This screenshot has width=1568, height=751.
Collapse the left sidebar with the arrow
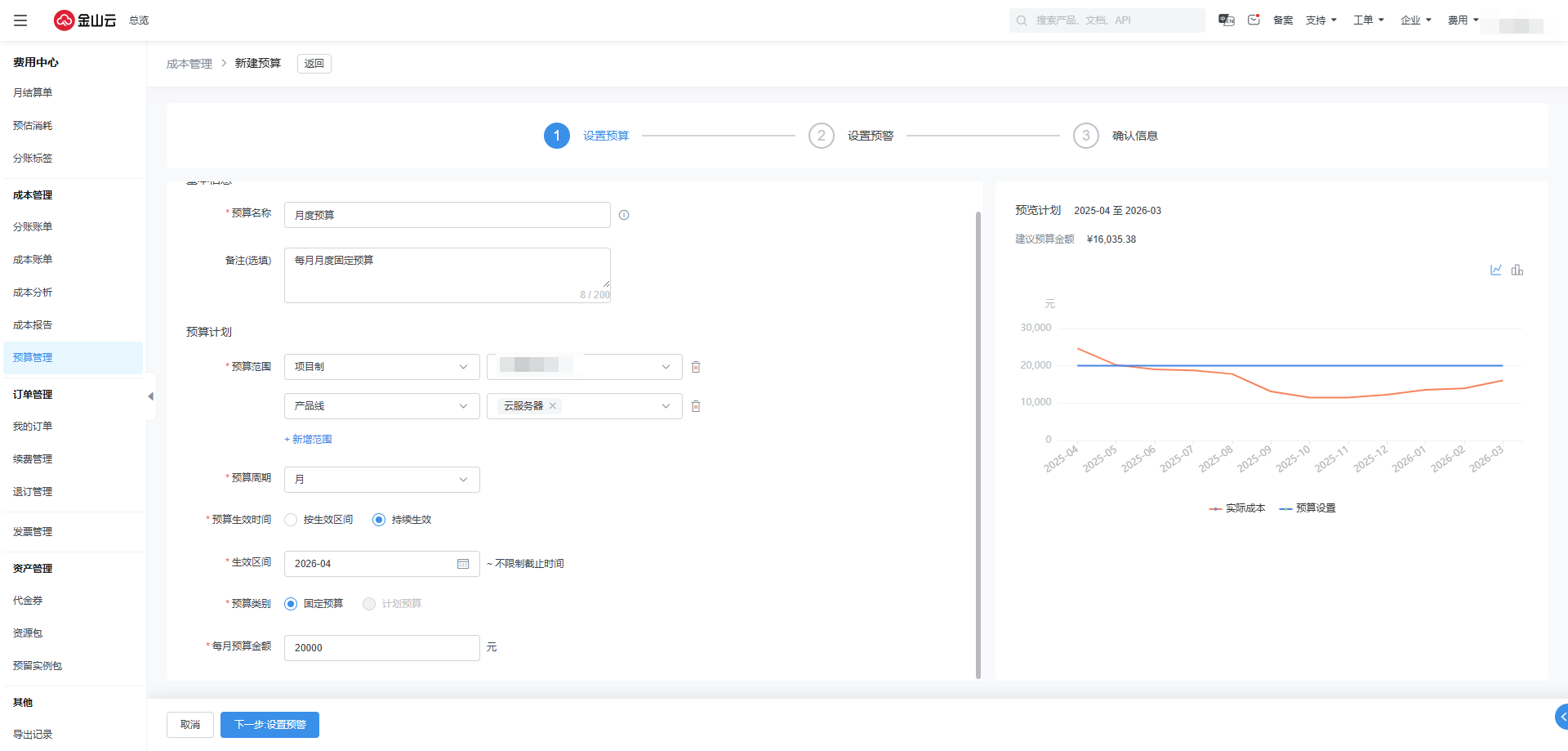(150, 396)
